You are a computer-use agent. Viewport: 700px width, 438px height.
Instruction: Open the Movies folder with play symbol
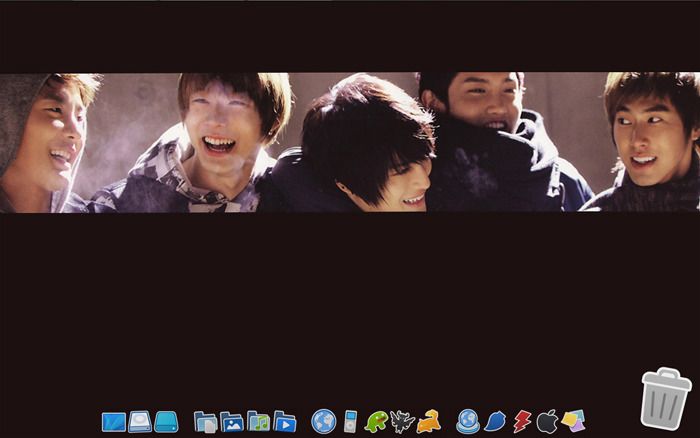(285, 421)
